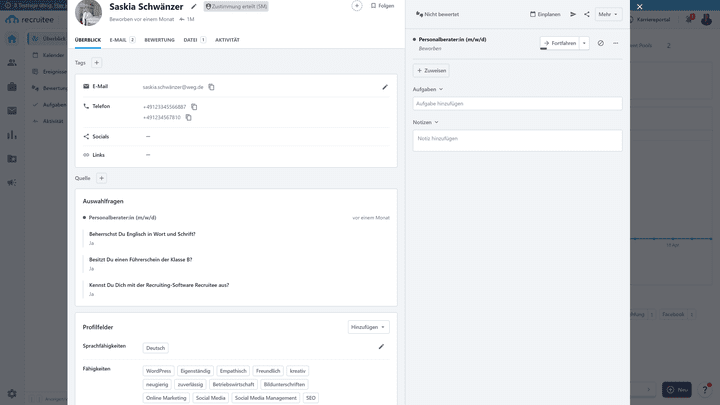
Task: Open the Aktivität tab
Action: [x=227, y=40]
